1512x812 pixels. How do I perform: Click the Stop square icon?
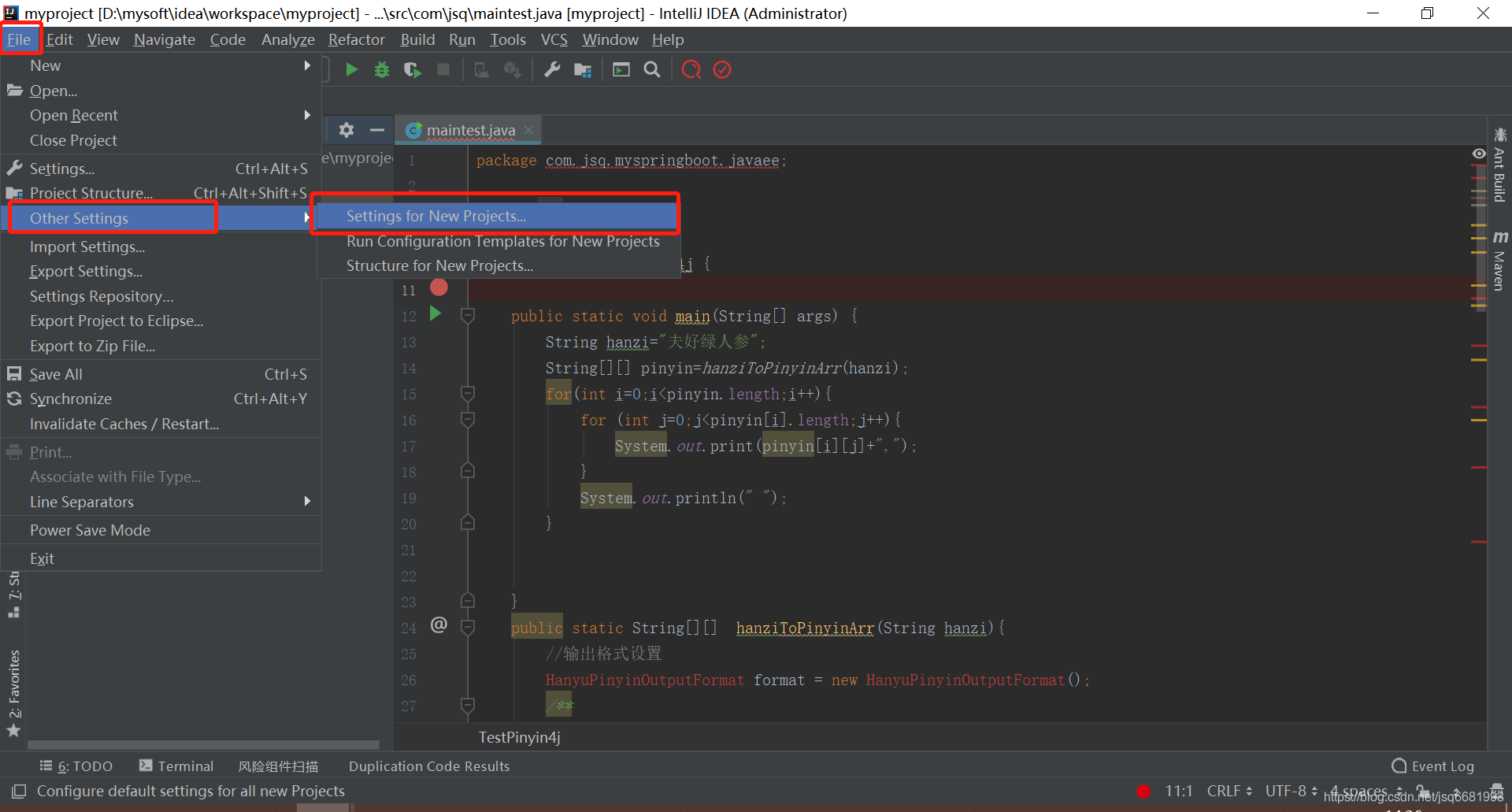click(443, 70)
